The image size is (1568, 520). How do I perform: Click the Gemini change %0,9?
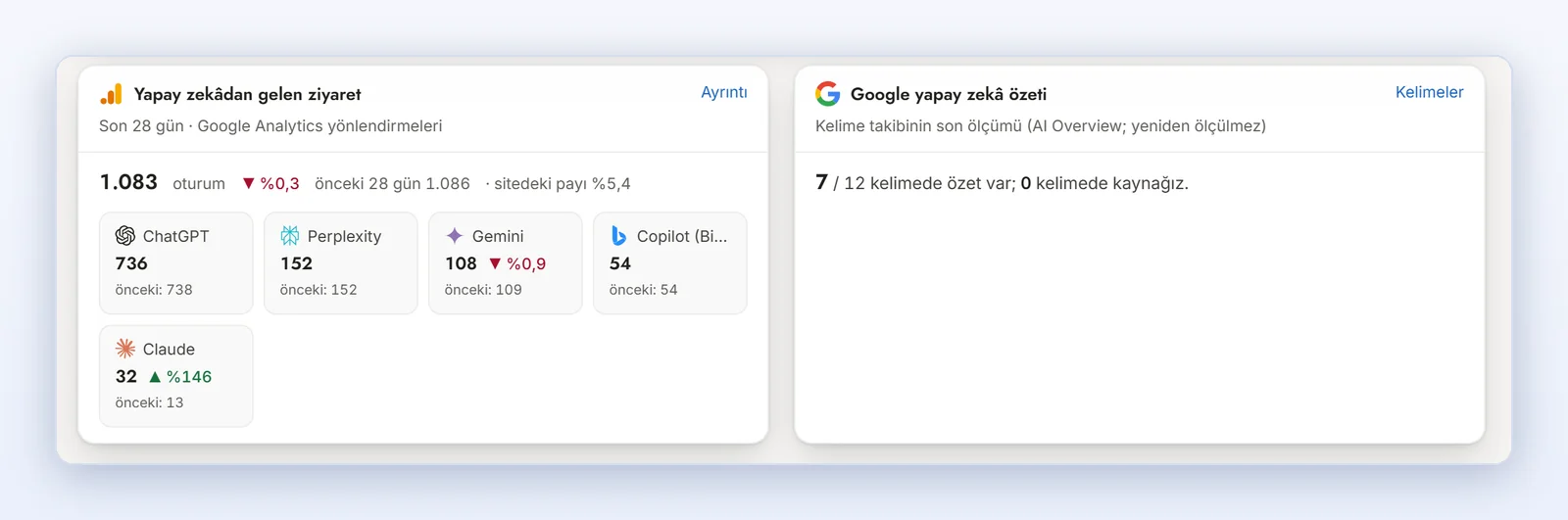click(x=526, y=263)
